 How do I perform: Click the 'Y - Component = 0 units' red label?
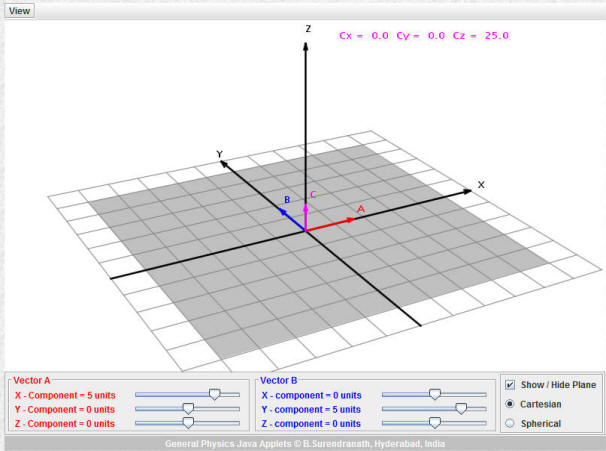coord(65,409)
